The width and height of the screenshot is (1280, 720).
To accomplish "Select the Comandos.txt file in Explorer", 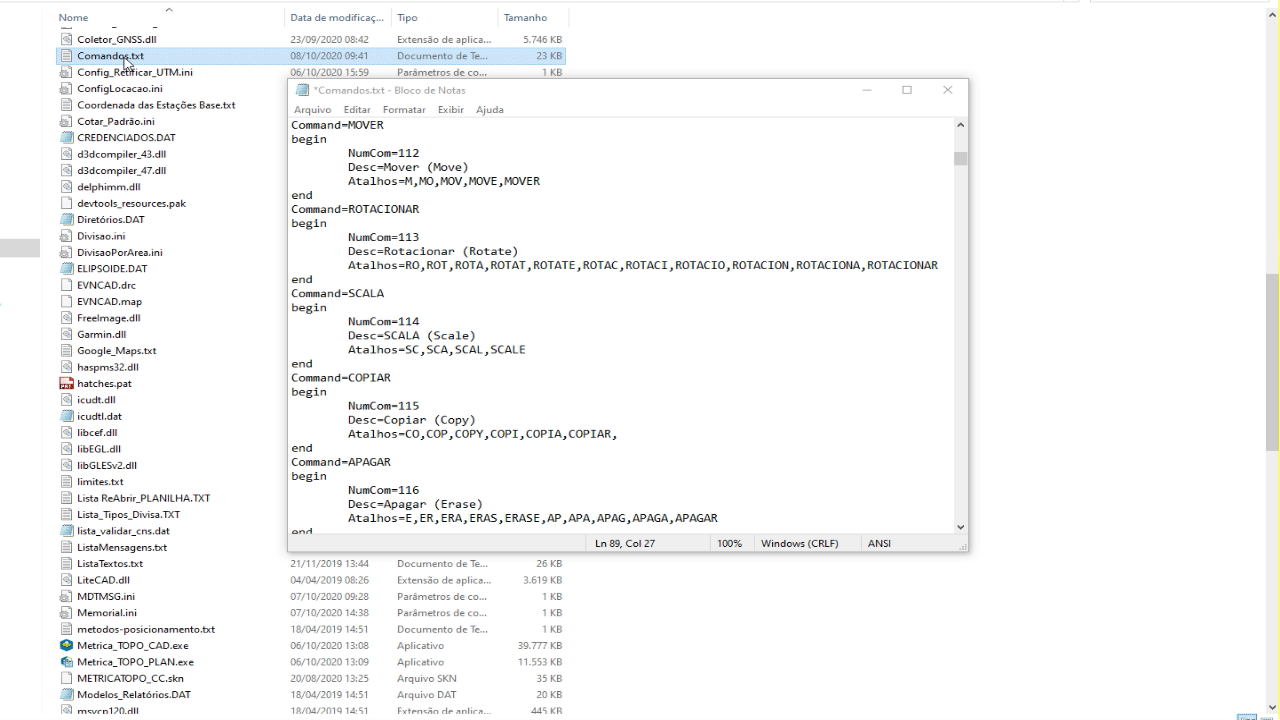I will pyautogui.click(x=110, y=56).
